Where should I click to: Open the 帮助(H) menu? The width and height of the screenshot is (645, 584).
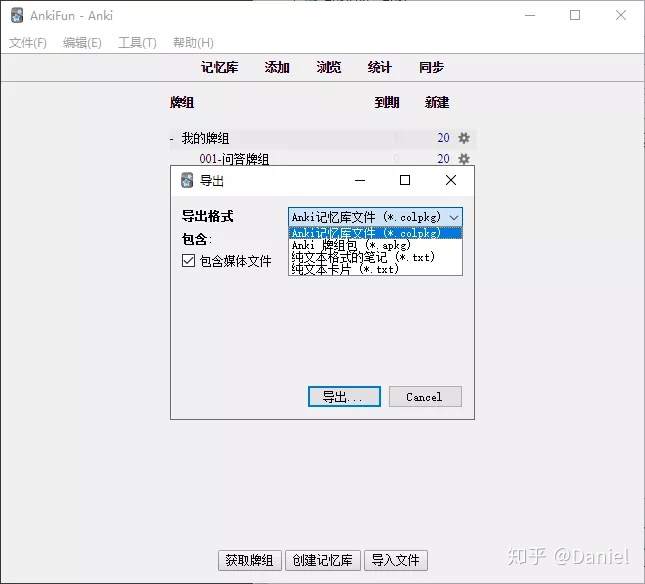[x=193, y=43]
